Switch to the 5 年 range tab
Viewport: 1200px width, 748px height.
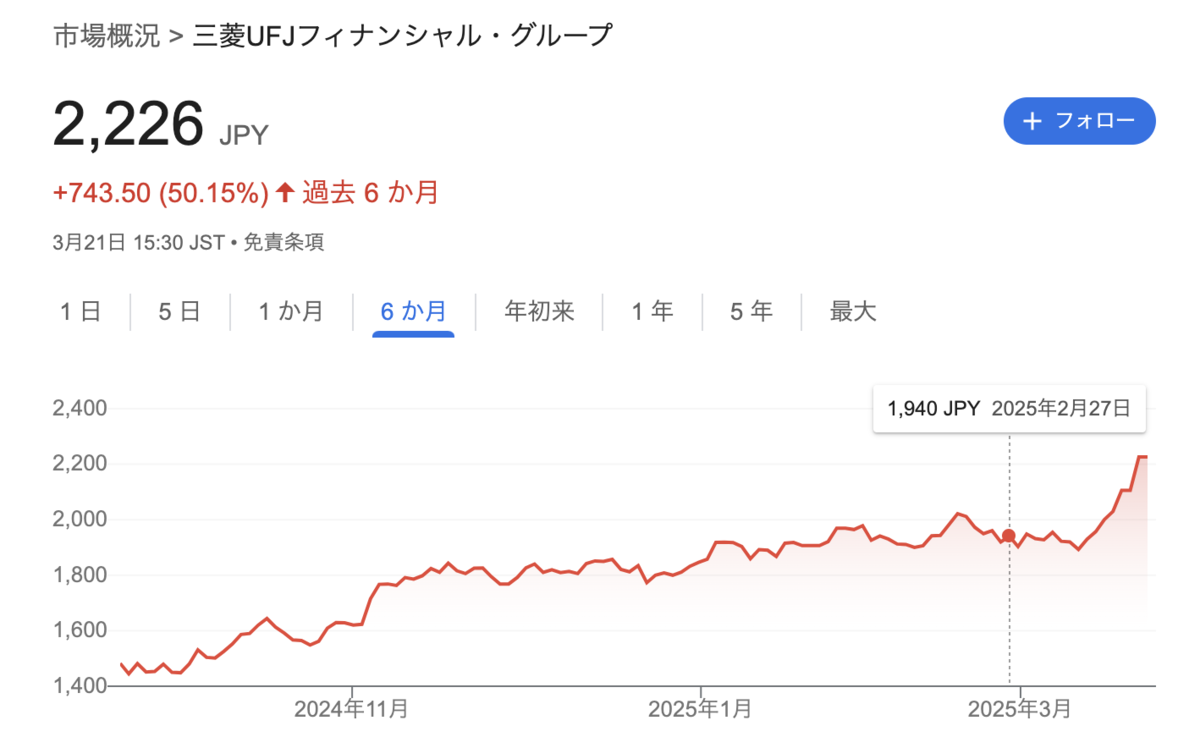(x=751, y=311)
